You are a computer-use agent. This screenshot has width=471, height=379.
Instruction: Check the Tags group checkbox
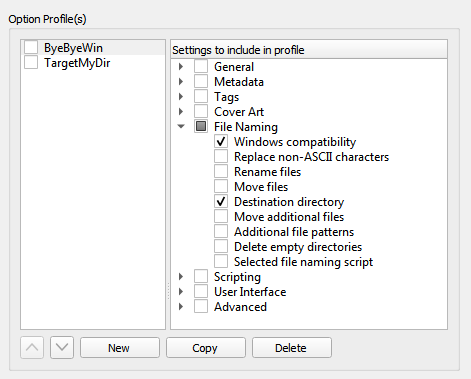[201, 96]
